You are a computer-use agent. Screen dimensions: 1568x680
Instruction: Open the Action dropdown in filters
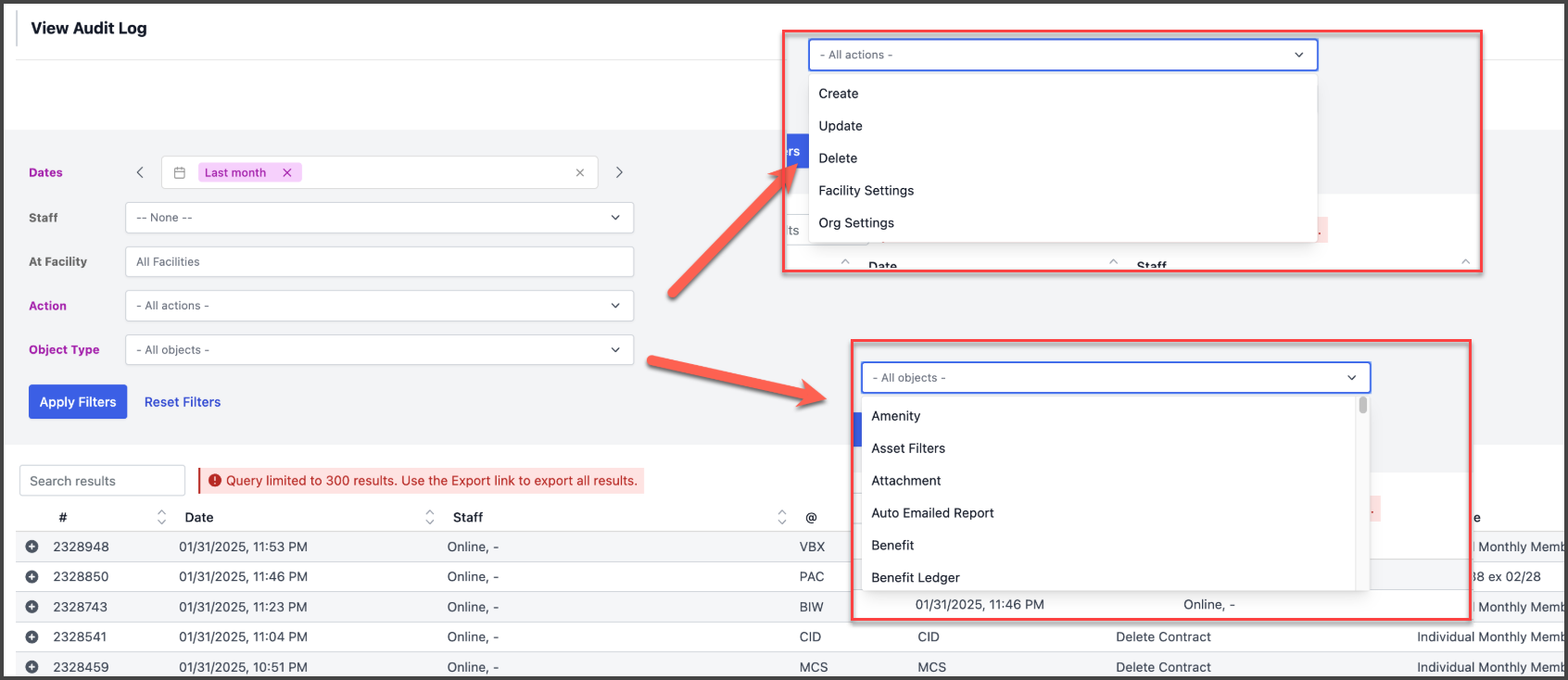[379, 306]
